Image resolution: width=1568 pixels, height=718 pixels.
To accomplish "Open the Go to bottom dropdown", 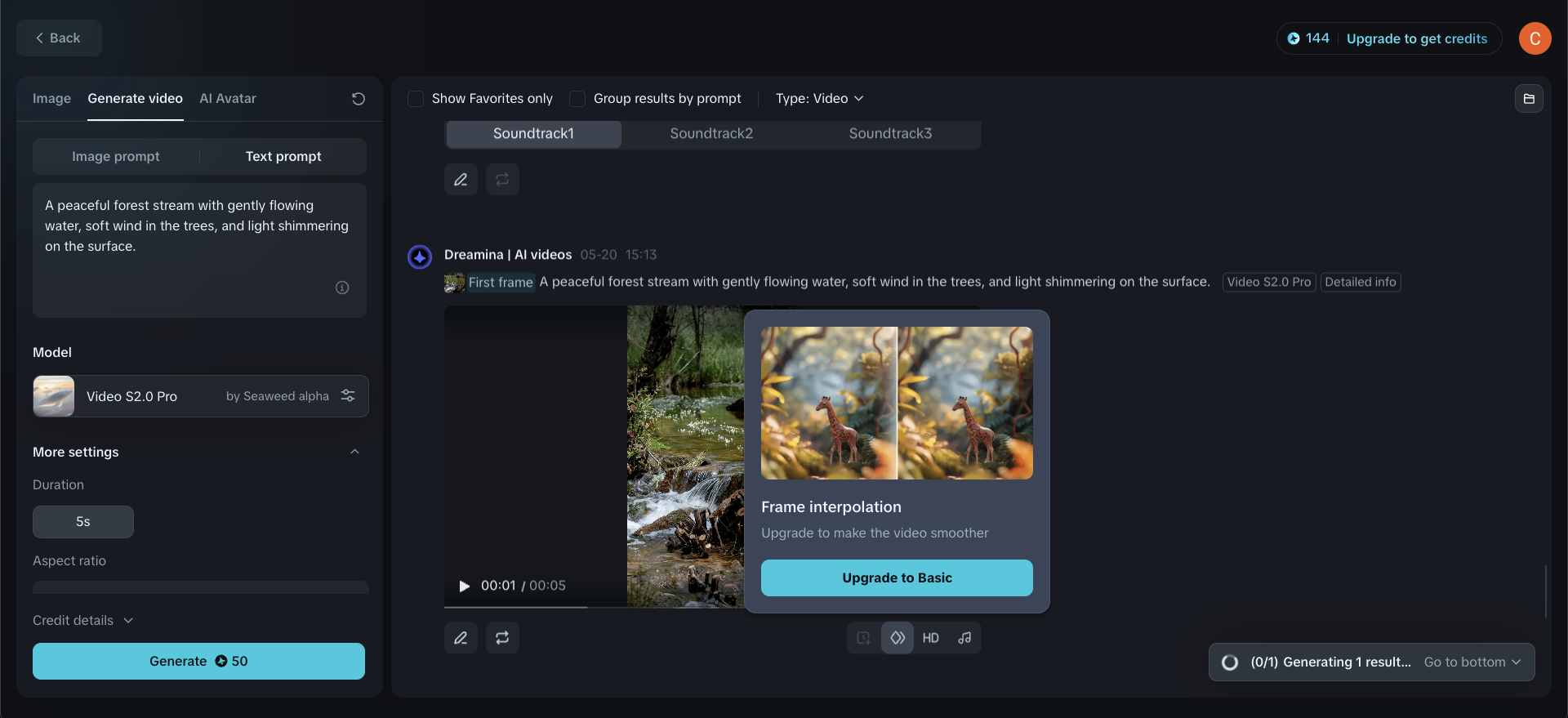I will [x=1472, y=662].
